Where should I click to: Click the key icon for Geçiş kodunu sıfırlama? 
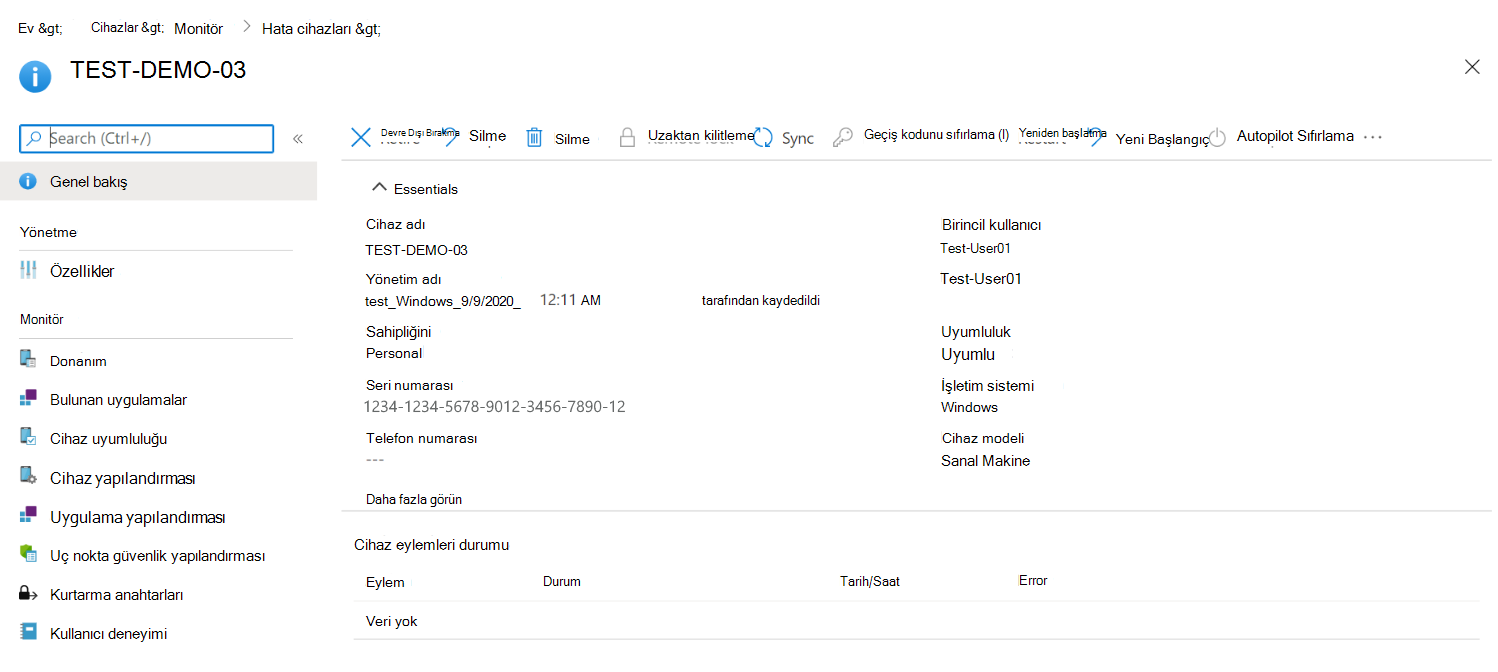[x=843, y=138]
